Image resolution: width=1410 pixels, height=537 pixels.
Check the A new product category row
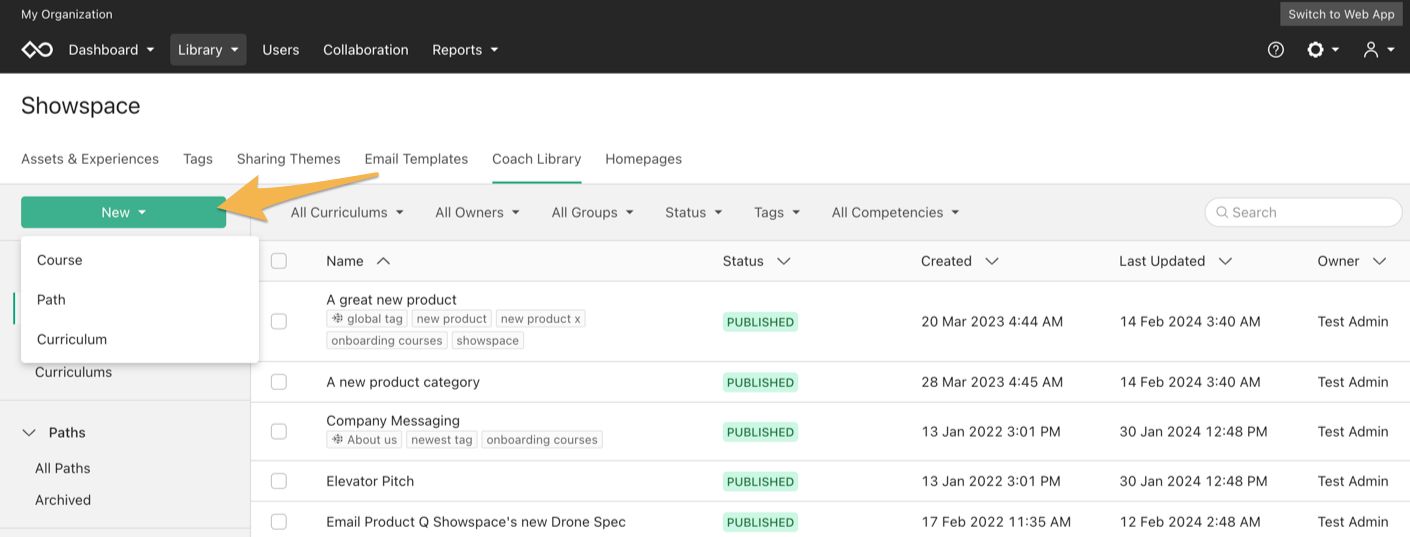(x=279, y=382)
